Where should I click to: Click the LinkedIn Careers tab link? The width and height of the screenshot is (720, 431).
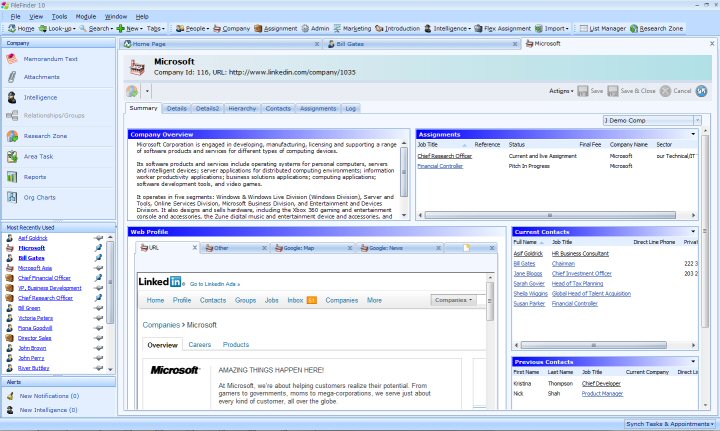click(200, 345)
